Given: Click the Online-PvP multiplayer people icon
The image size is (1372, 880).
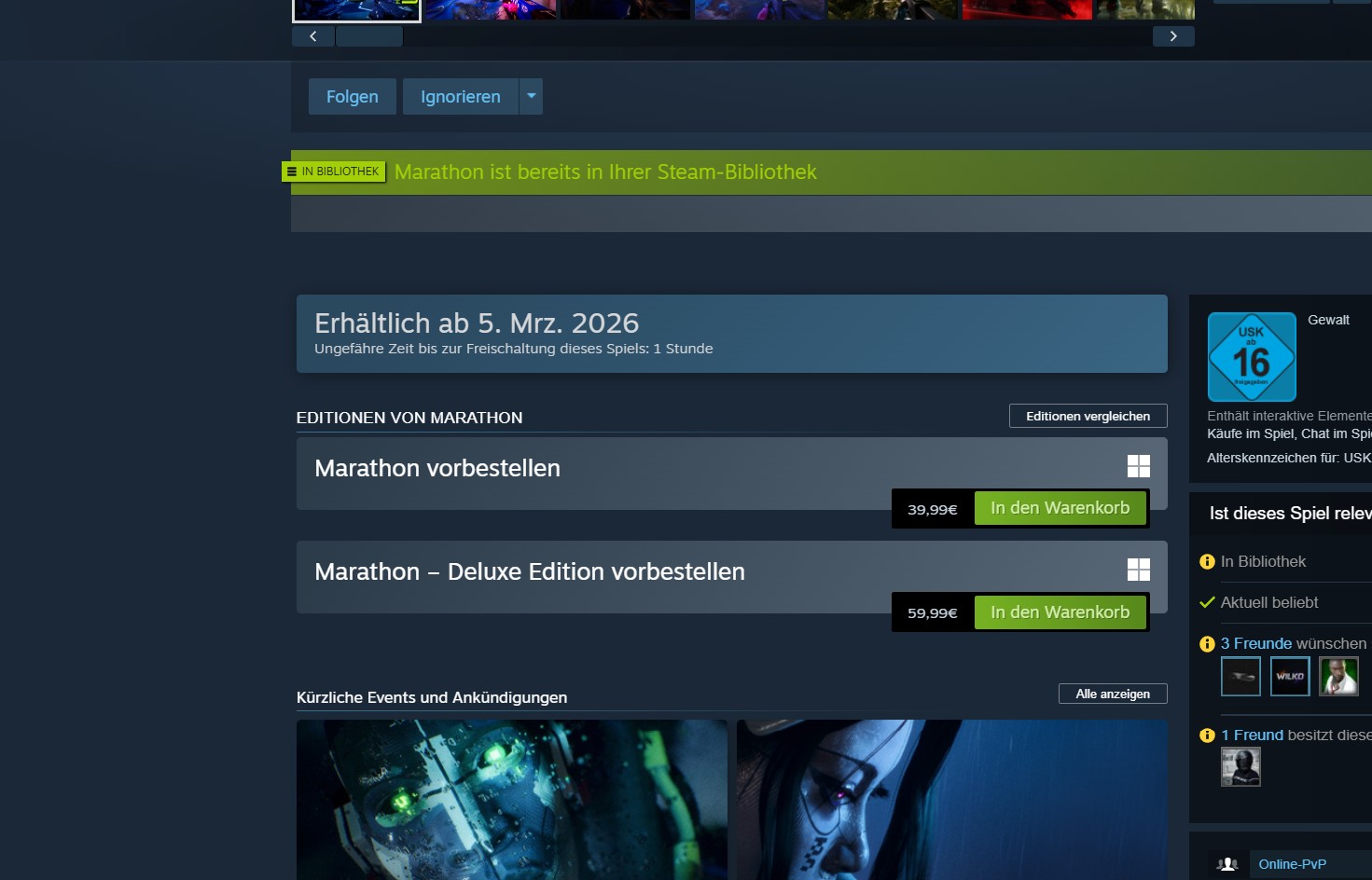Looking at the screenshot, I should 1227,864.
